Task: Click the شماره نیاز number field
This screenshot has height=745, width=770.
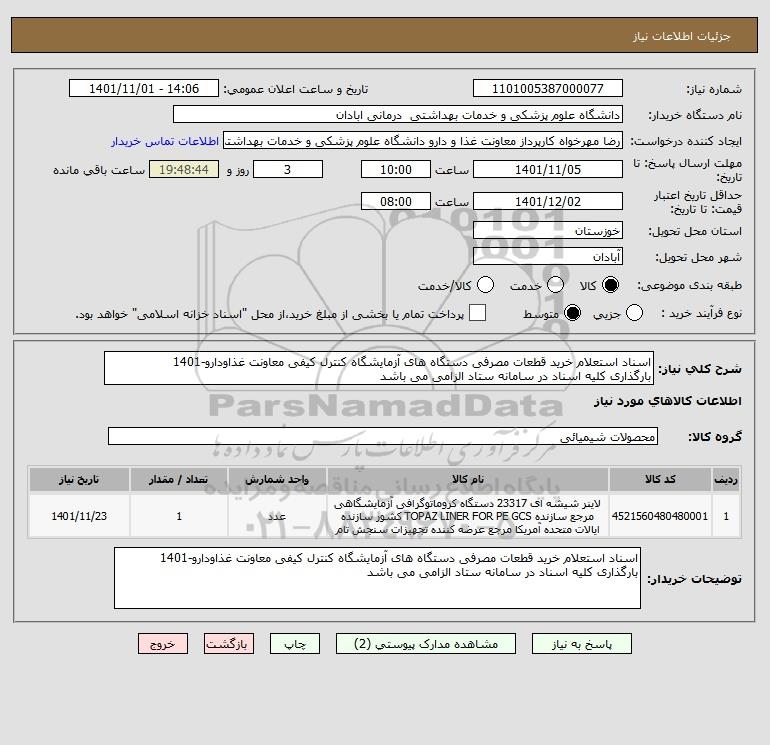Action: [548, 88]
